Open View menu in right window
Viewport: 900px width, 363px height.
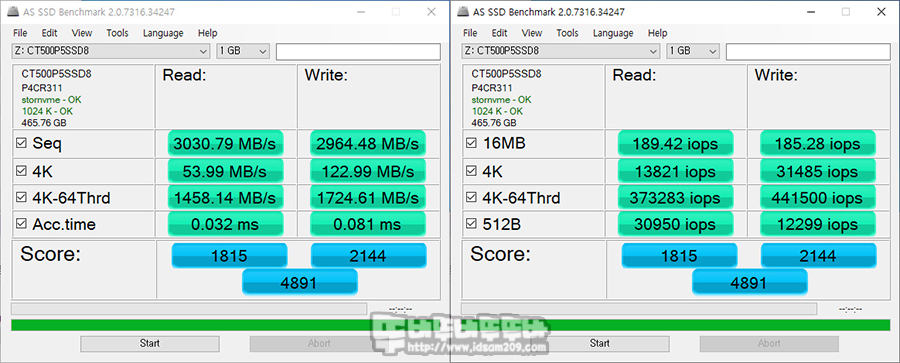point(532,33)
